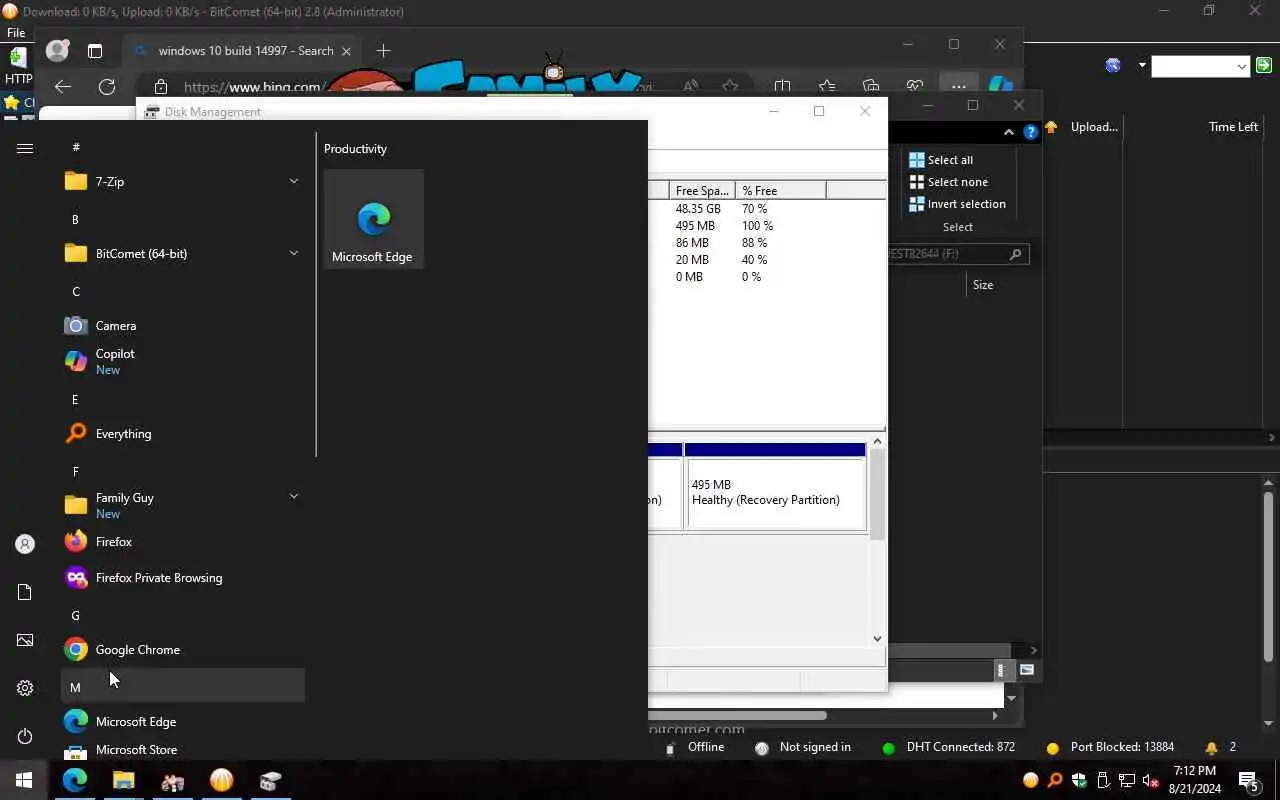Open Disk Management icon on the taskbar
1280x800 pixels.
270,780
